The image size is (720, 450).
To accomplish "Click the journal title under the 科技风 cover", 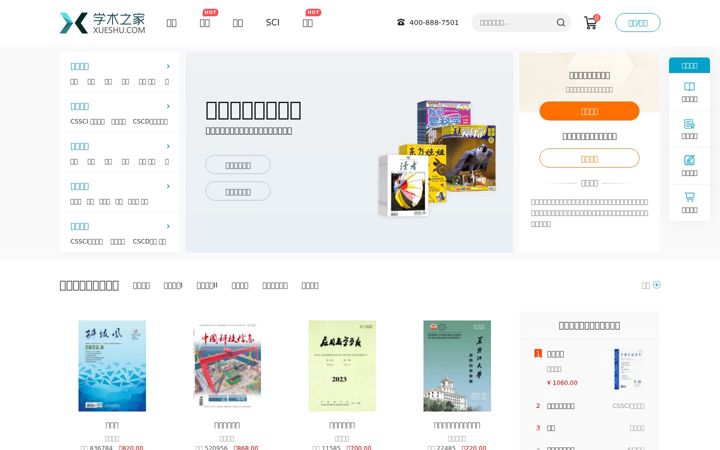I will coord(112,425).
